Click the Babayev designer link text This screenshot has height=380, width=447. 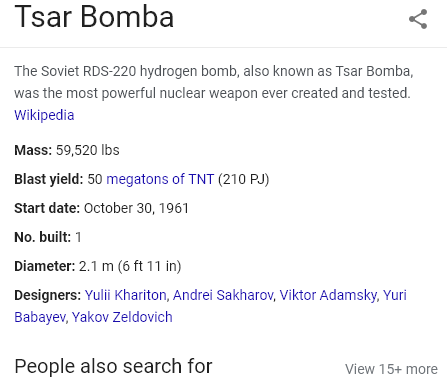point(40,317)
